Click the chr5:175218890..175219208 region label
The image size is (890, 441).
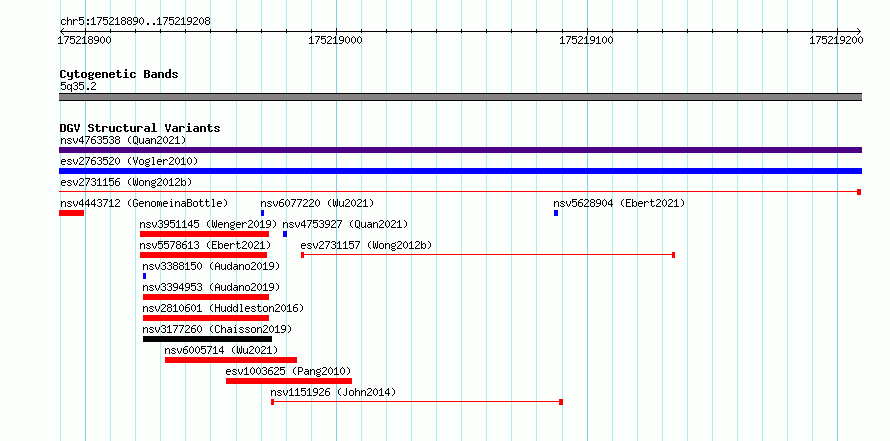135,21
